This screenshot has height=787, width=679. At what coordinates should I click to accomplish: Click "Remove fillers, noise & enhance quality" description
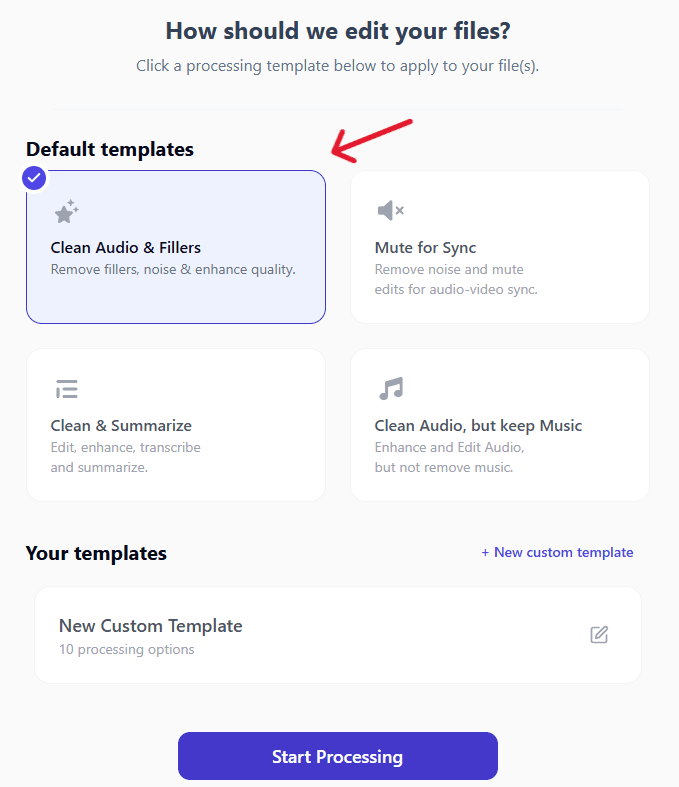(173, 270)
